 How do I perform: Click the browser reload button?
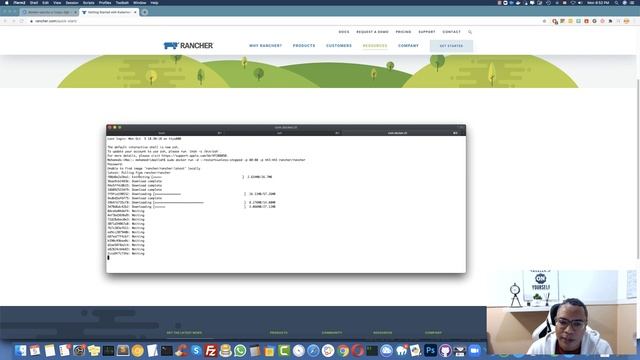[x=22, y=21]
